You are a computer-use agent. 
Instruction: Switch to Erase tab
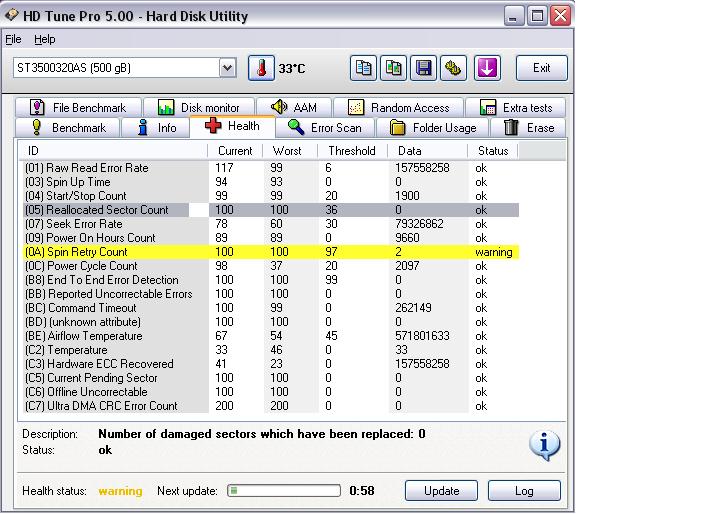click(x=528, y=128)
